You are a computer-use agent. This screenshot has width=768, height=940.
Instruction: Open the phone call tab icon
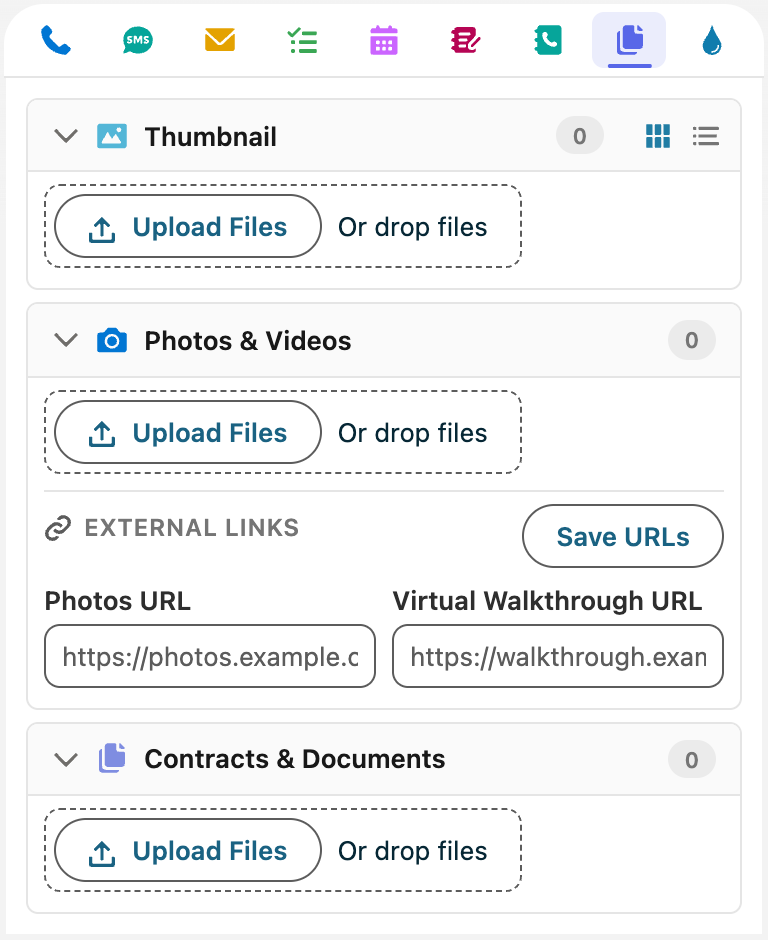coord(56,41)
